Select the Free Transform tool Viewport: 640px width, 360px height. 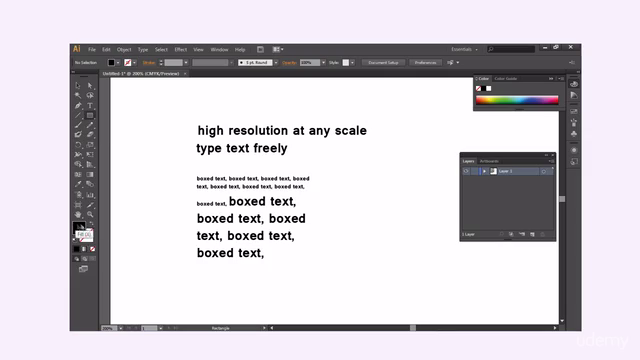coord(90,154)
